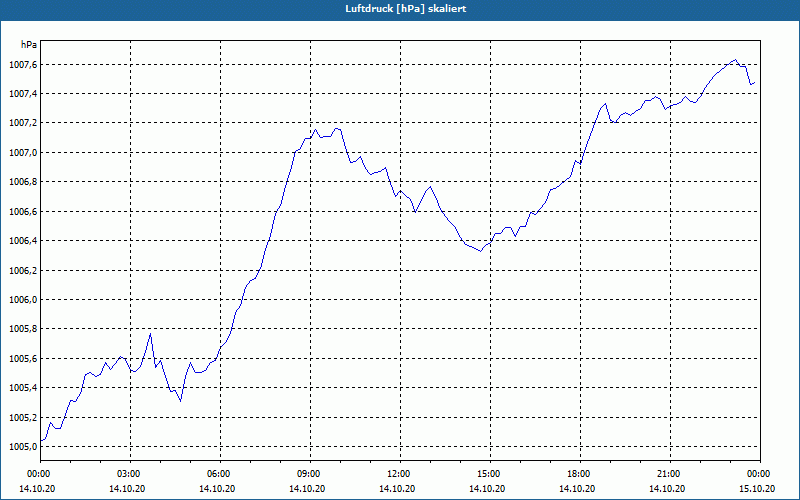Pick the y-axis label "1005,4"

[23, 388]
